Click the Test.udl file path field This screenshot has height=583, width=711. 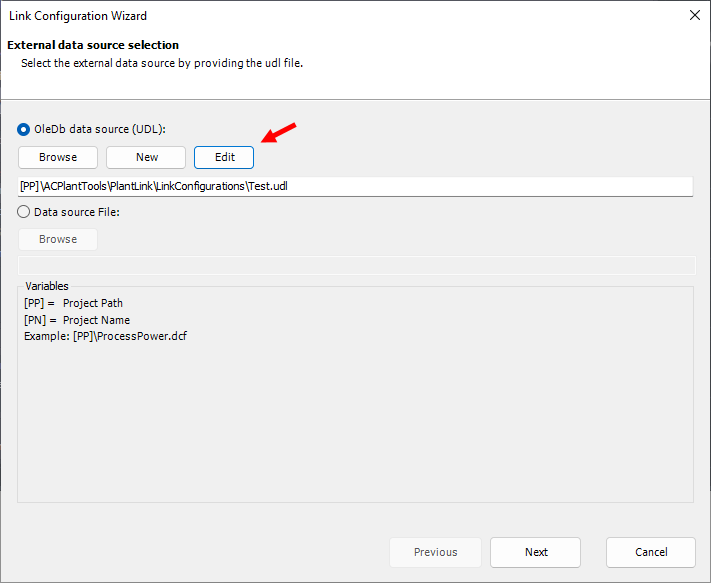355,186
